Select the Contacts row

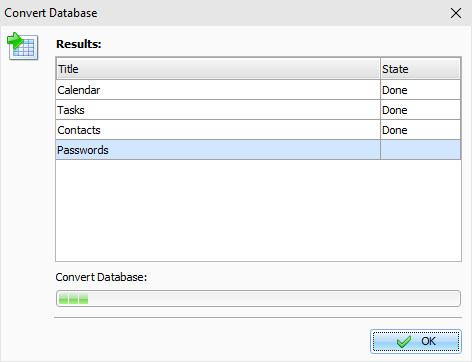(258, 130)
